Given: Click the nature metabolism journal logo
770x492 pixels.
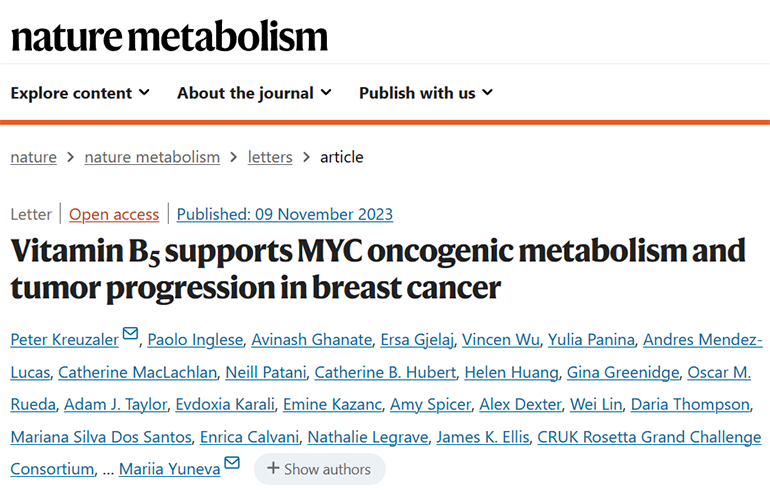Looking at the screenshot, I should pos(169,36).
